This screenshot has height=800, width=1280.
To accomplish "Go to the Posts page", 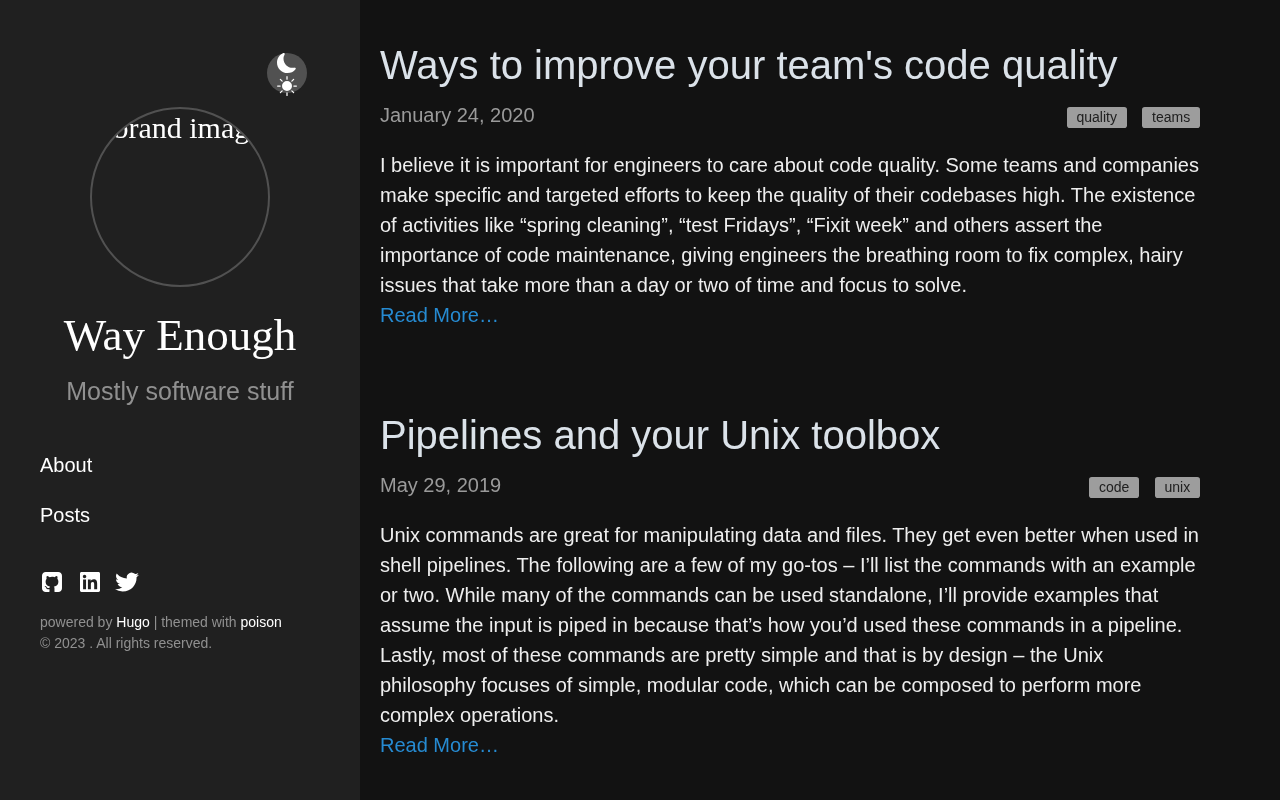I will coord(65,515).
